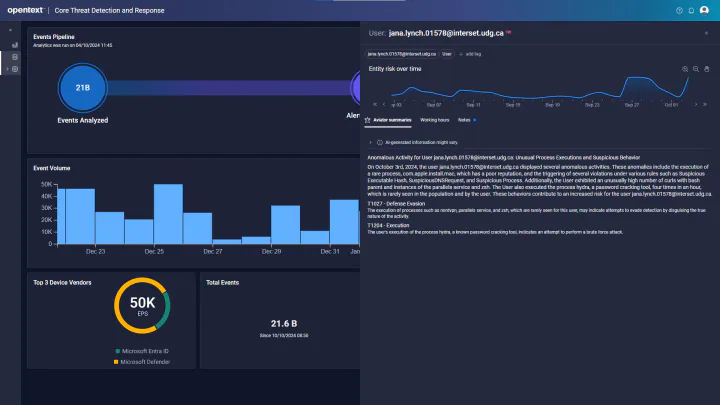The height and width of the screenshot is (405, 720).
Task: Click the 21B Events Analyzed circle
Action: [82, 87]
